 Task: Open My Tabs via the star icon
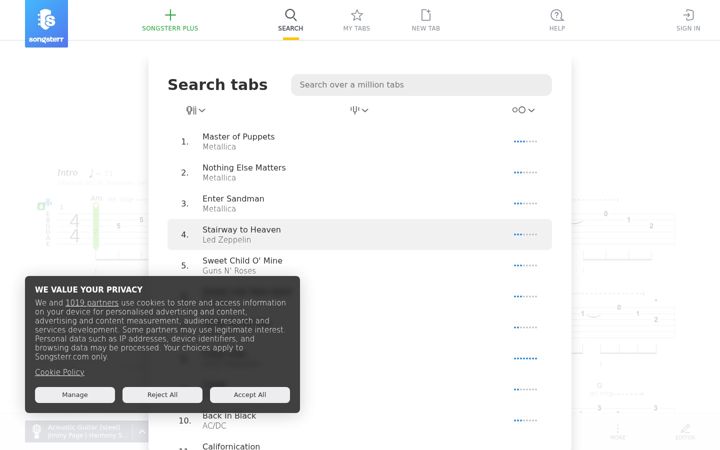(356, 15)
